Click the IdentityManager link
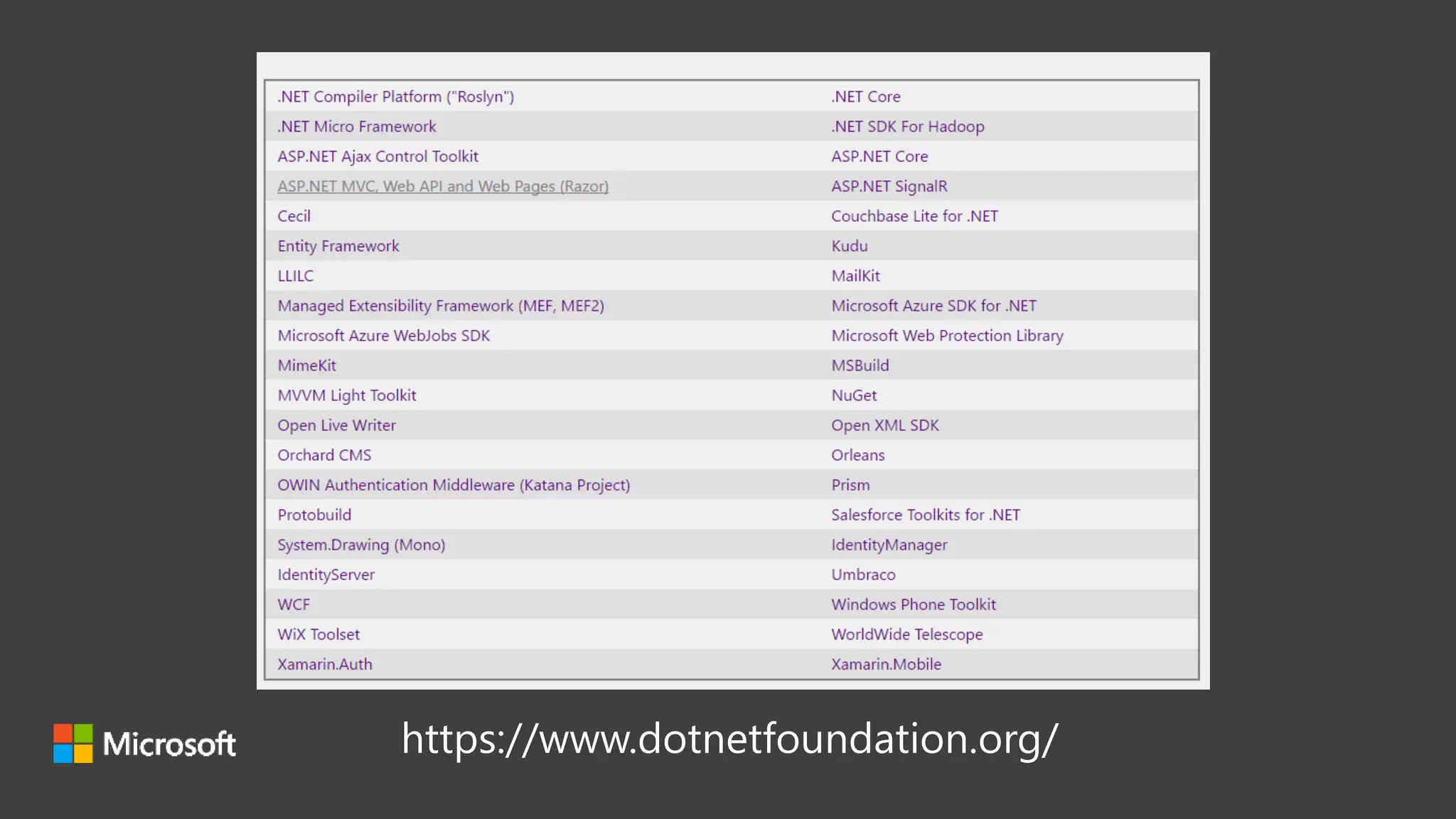The width and height of the screenshot is (1456, 819). (889, 545)
